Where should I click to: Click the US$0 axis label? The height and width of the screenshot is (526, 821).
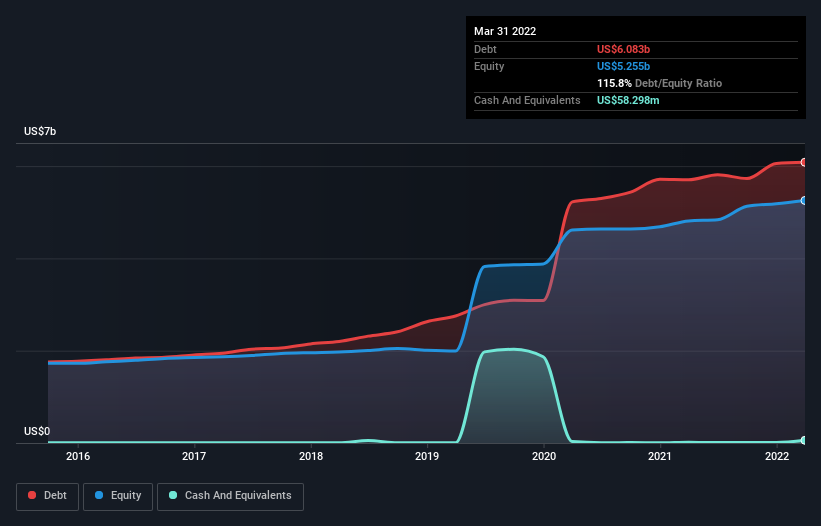(37, 431)
